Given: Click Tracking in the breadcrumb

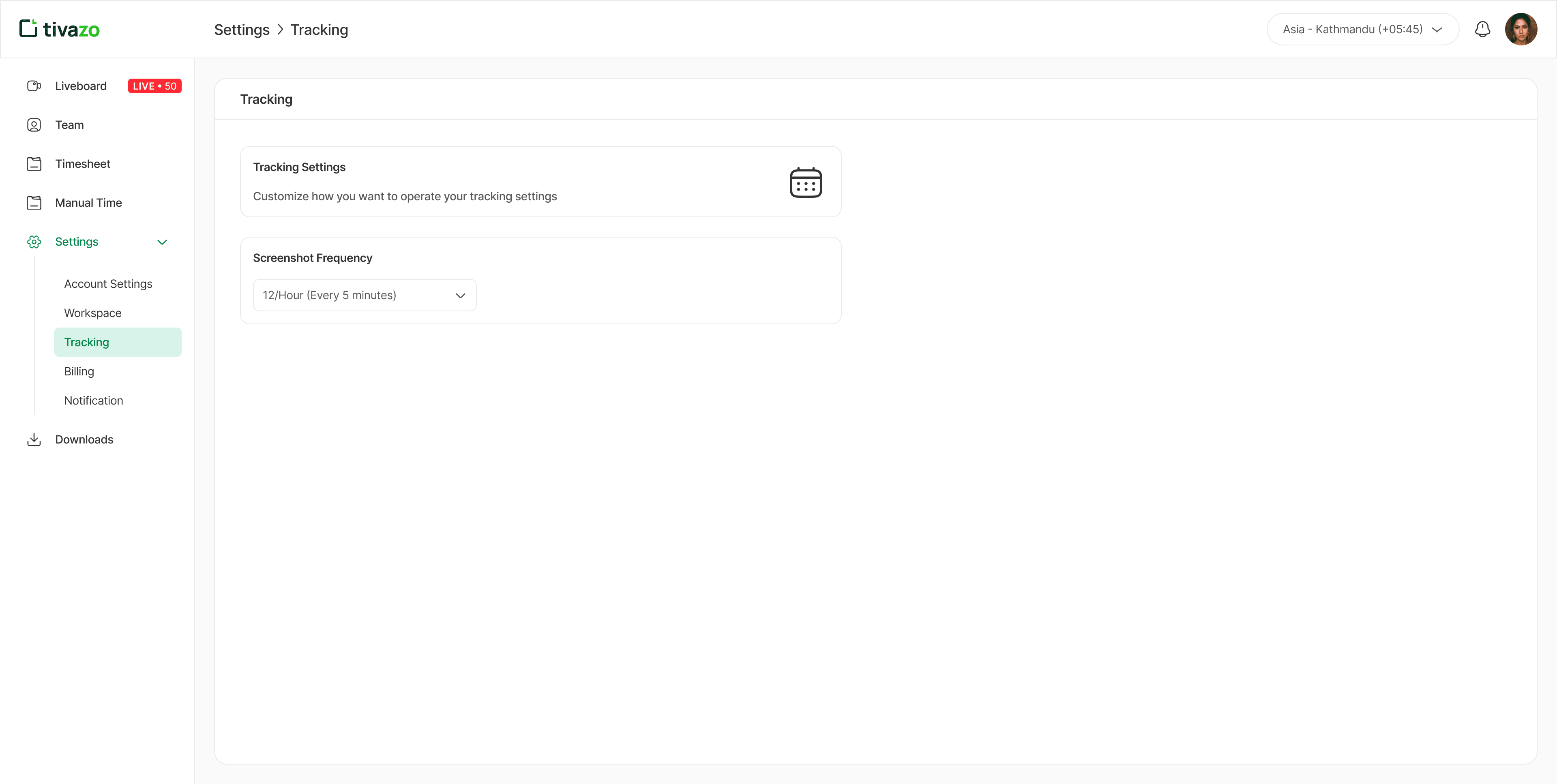Looking at the screenshot, I should tap(319, 30).
